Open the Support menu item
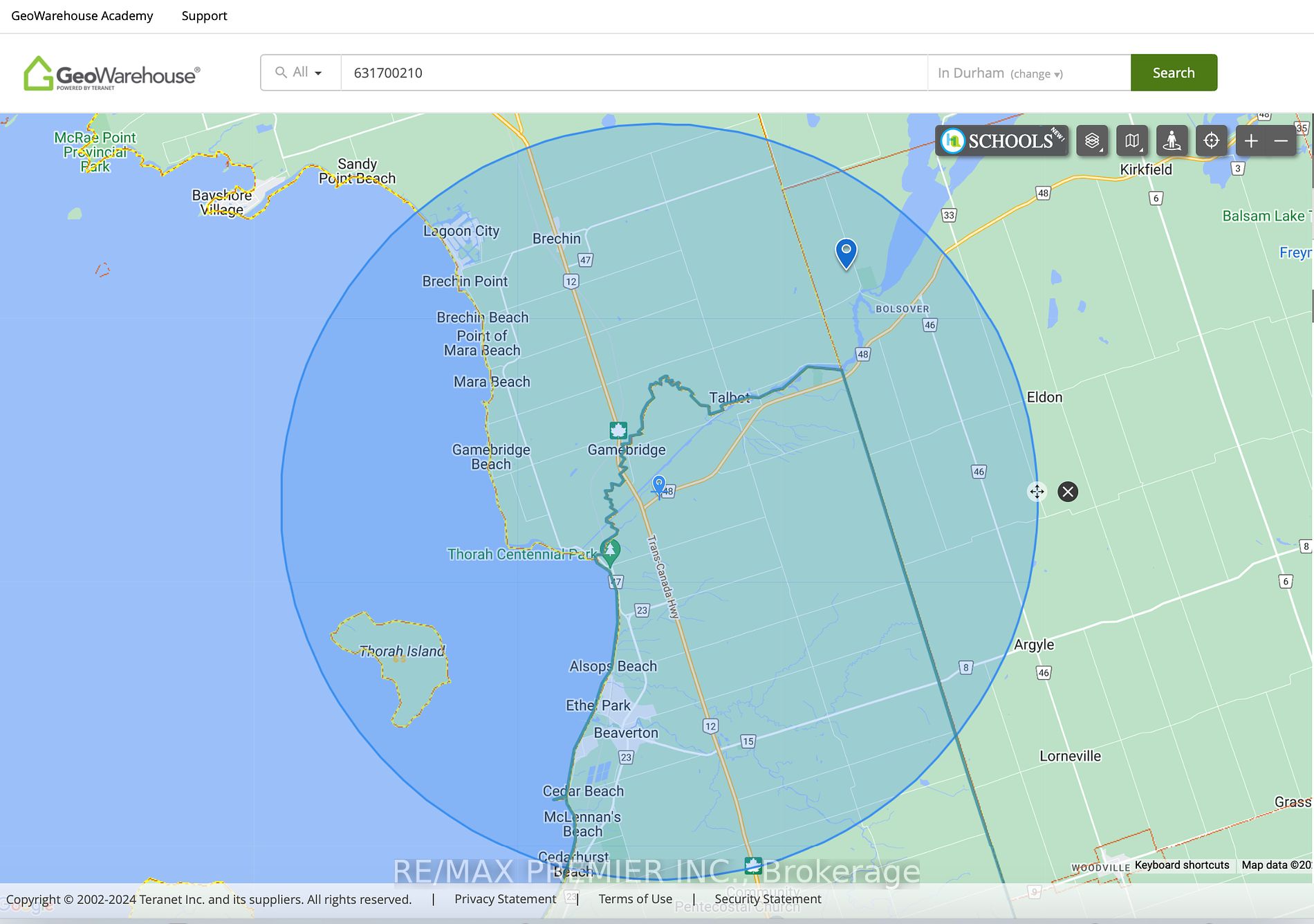1314x924 pixels. [x=204, y=15]
